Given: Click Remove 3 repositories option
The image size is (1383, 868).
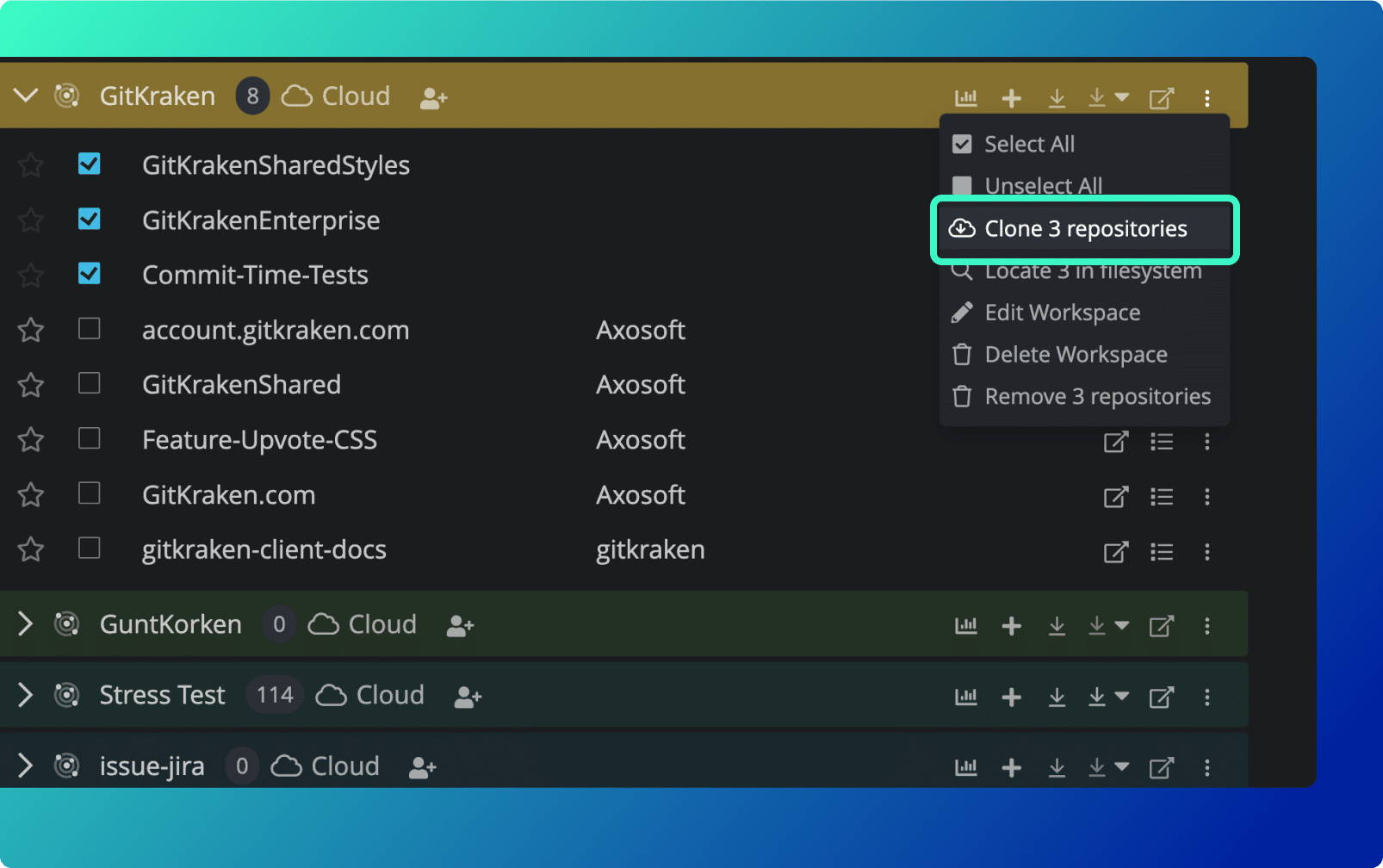Looking at the screenshot, I should [1097, 396].
